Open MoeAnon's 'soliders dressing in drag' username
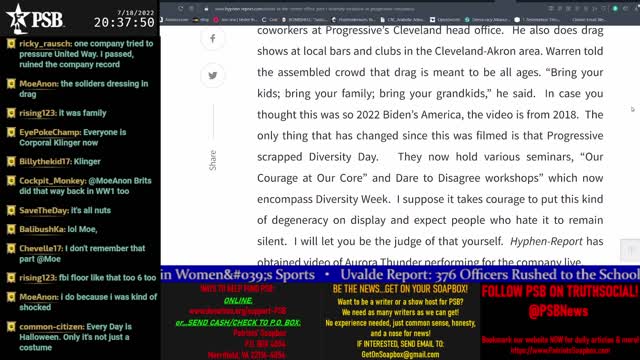Screen dimensions: 640x360 [x=38, y=84]
